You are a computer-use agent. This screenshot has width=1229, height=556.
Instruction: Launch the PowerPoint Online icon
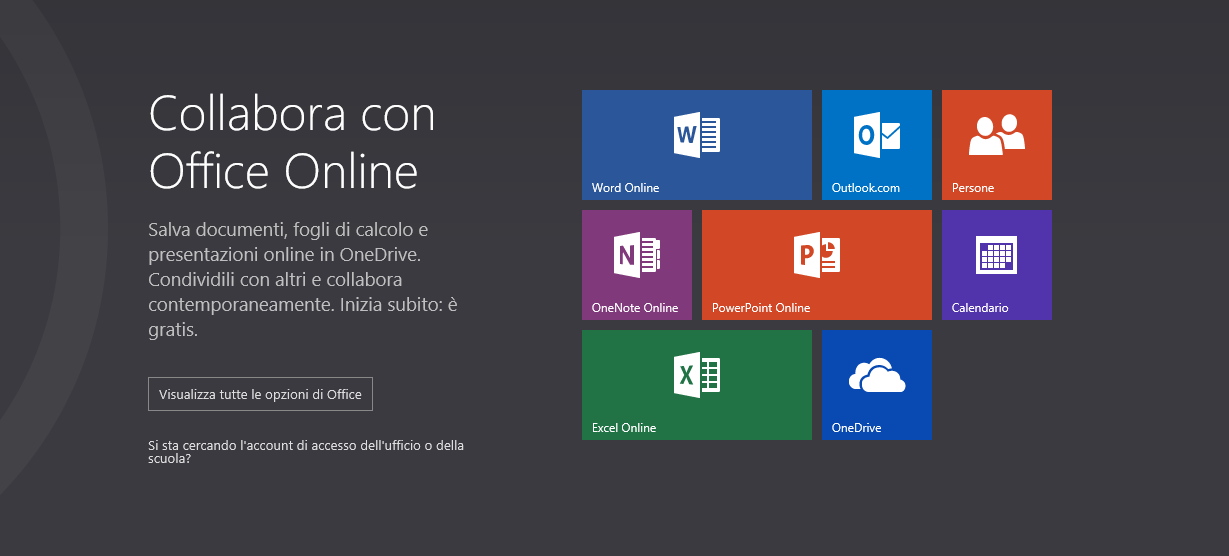[817, 255]
